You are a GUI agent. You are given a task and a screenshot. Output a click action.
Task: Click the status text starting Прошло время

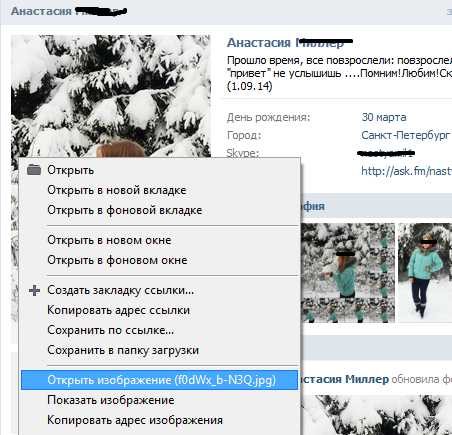pyautogui.click(x=339, y=73)
